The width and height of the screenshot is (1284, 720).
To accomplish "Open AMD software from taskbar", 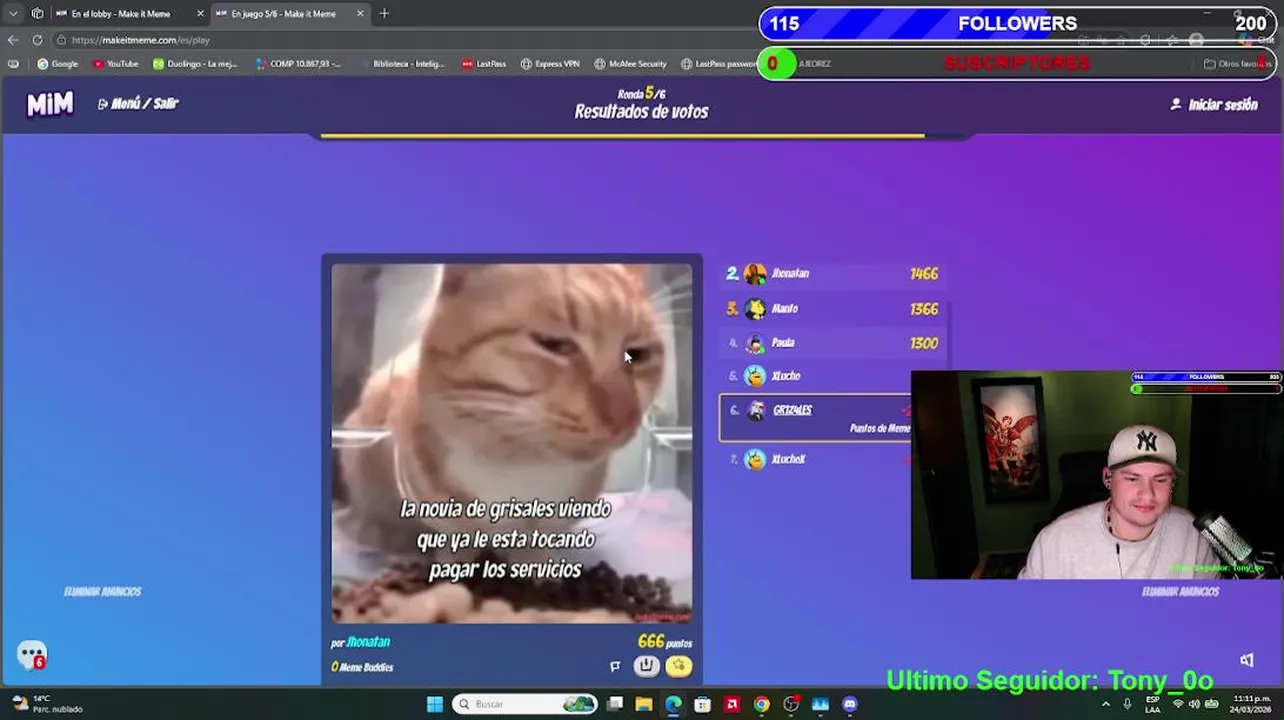I will (x=732, y=704).
